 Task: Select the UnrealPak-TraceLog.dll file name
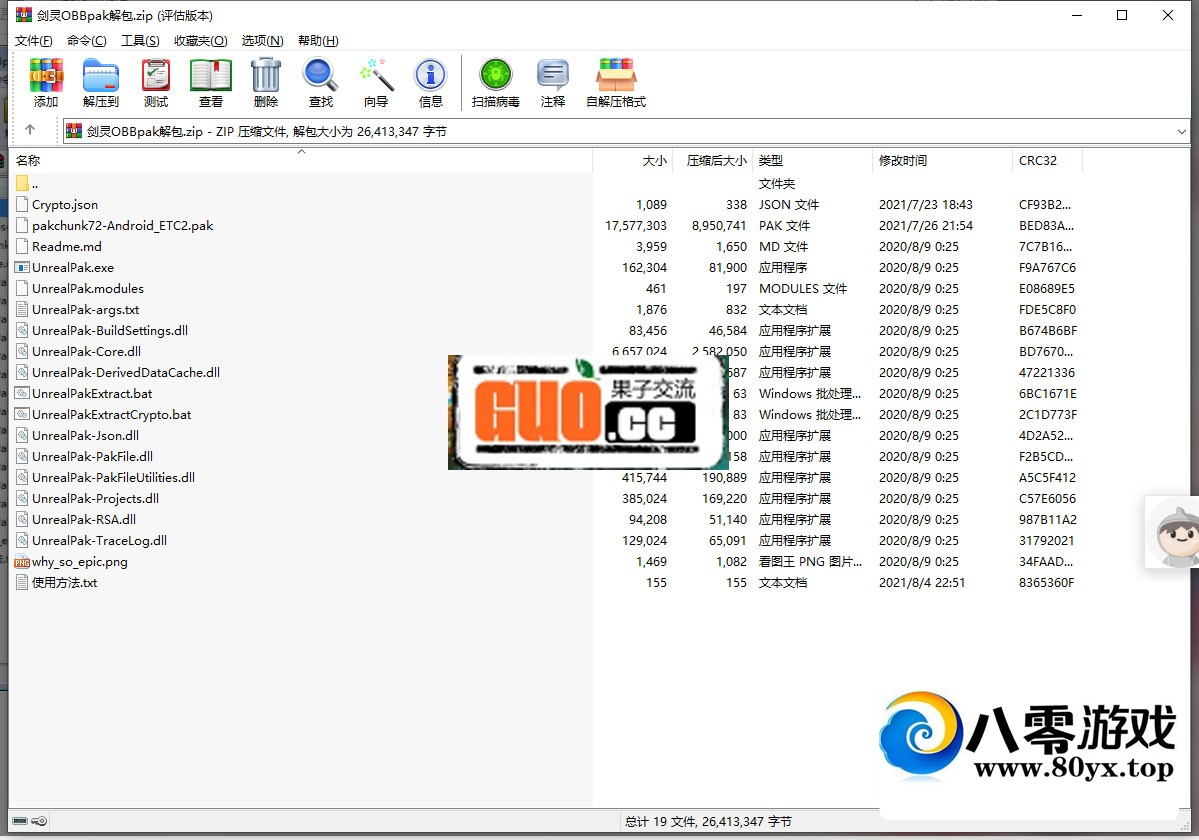(x=99, y=540)
